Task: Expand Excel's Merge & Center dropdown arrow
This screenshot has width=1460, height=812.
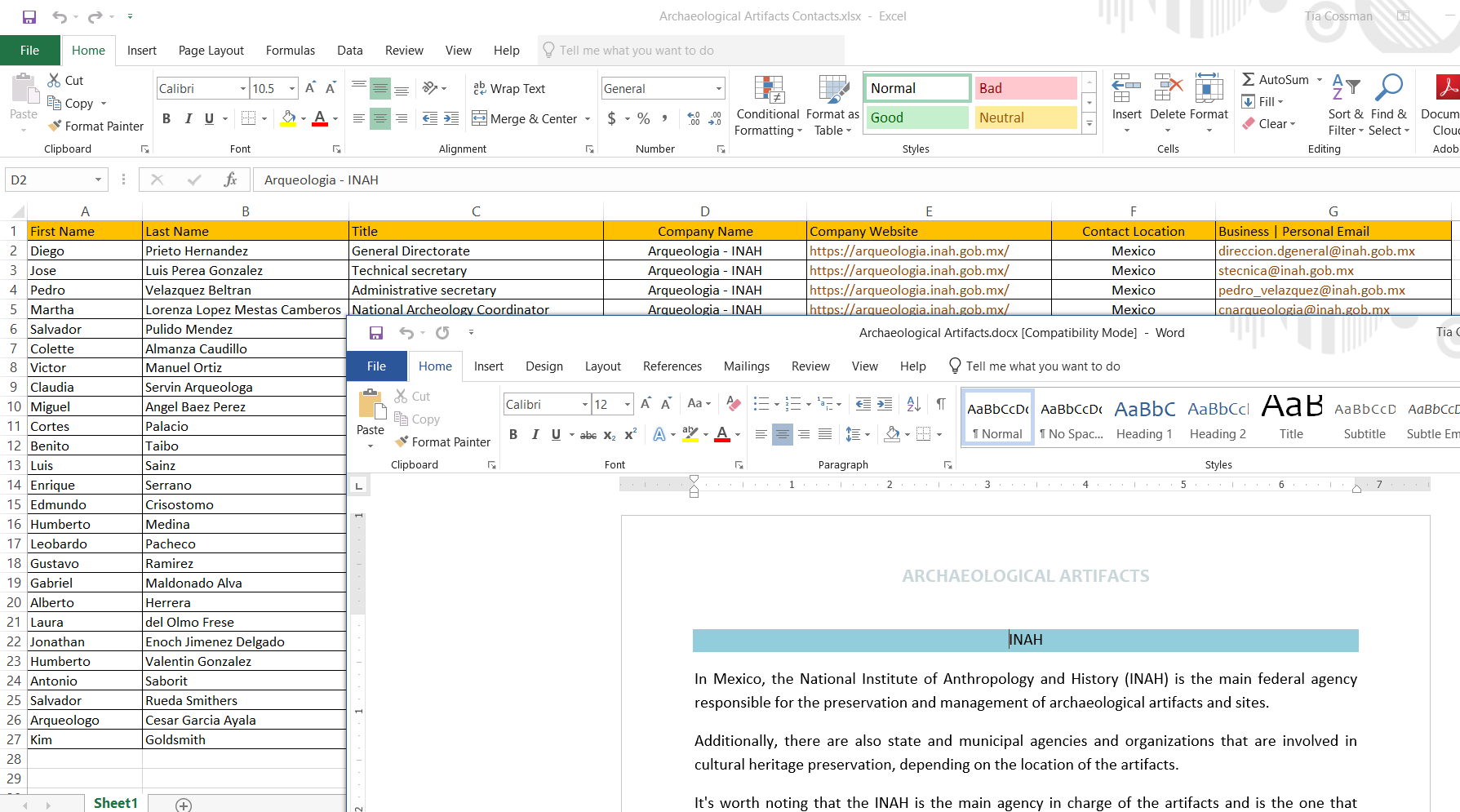Action: (x=588, y=119)
